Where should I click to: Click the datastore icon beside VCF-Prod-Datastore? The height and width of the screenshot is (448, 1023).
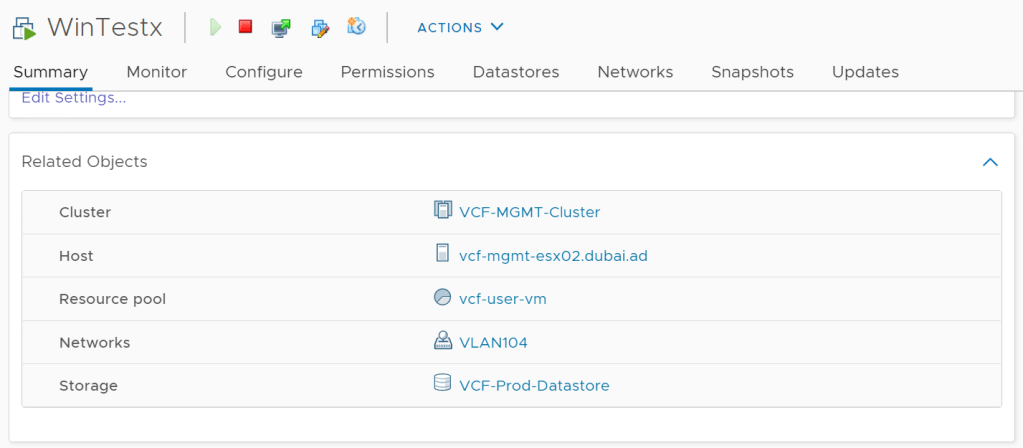coord(443,384)
